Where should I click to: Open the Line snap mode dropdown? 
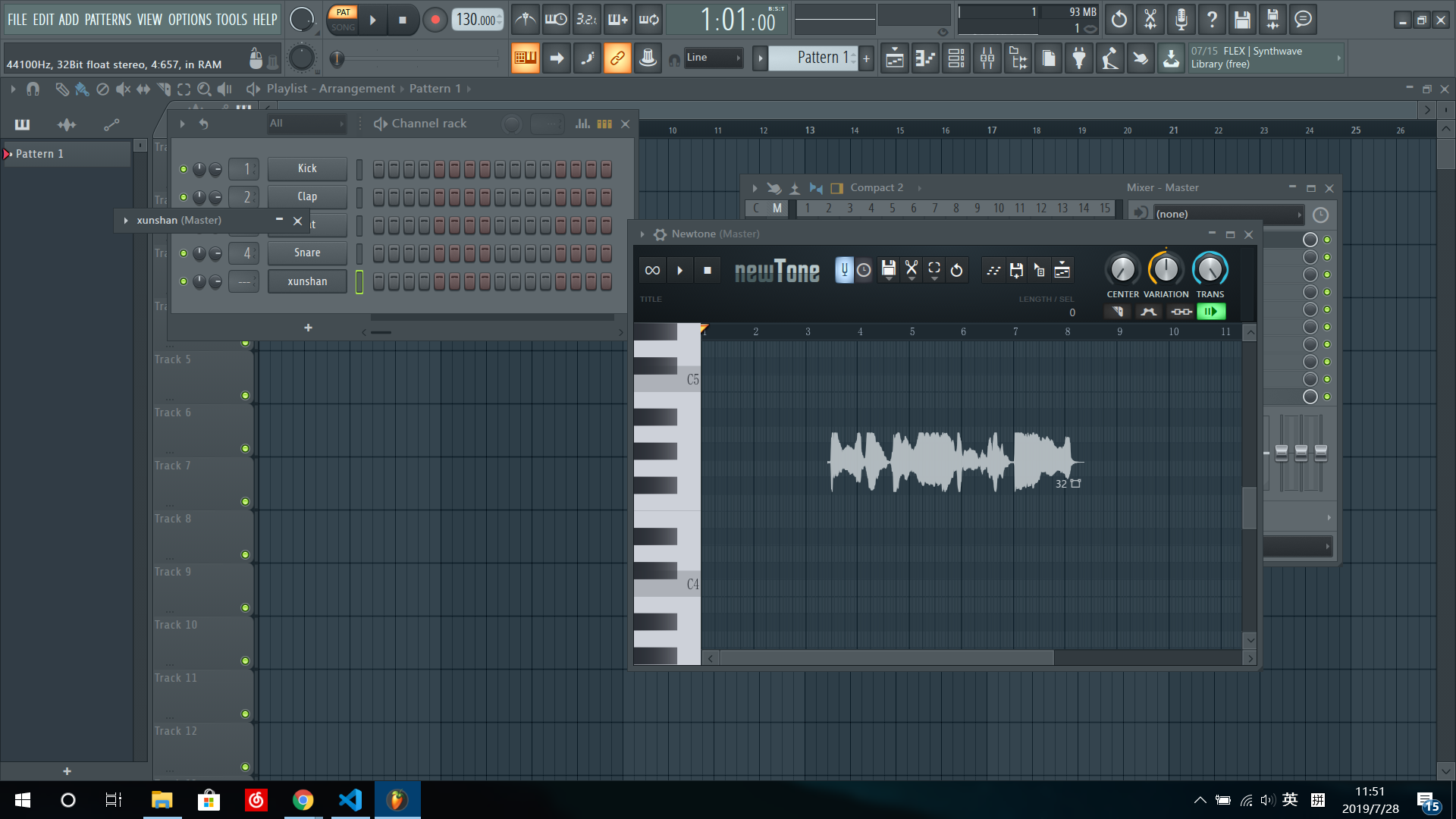click(x=714, y=58)
